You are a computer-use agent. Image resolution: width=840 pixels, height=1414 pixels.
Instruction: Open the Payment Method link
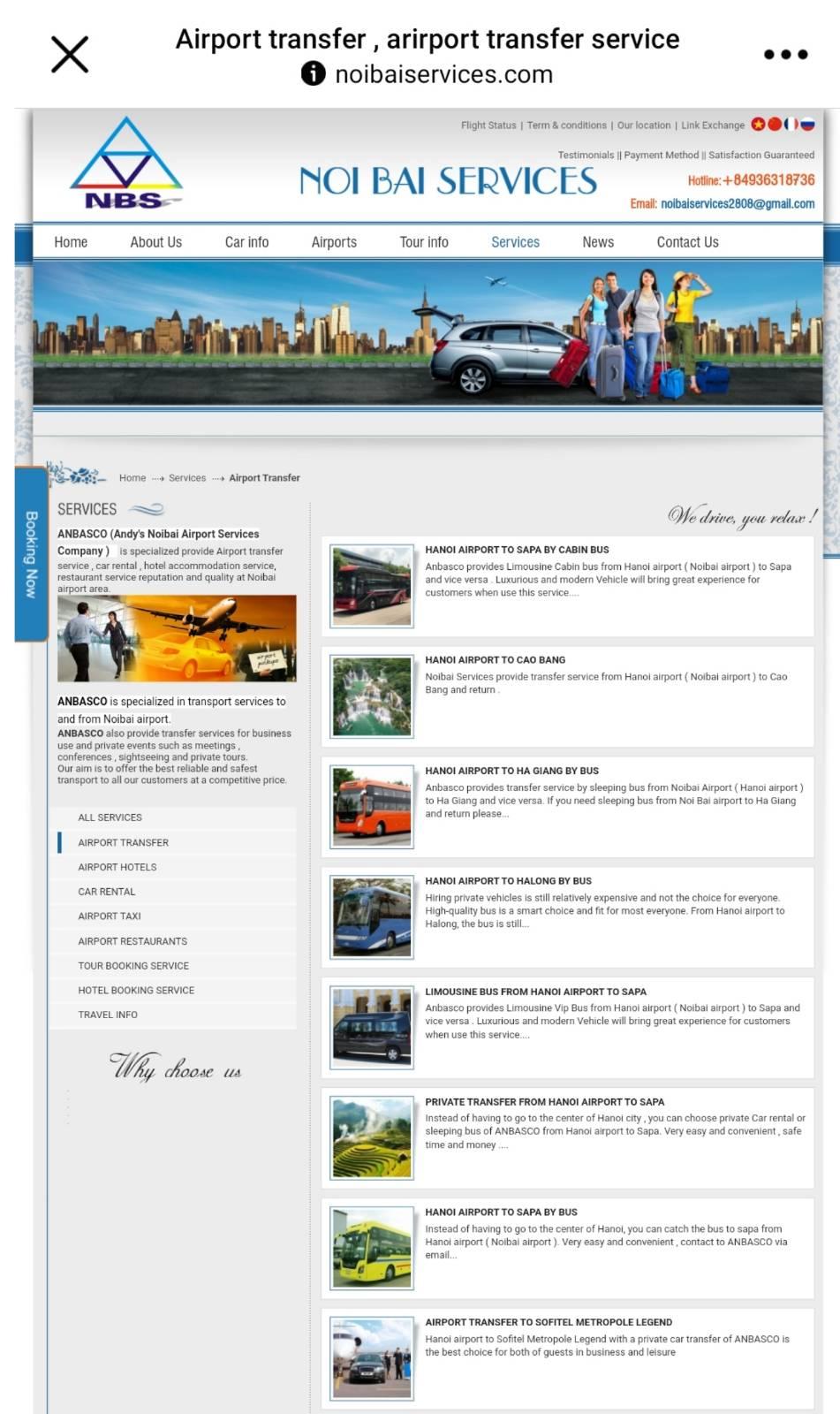coord(662,155)
